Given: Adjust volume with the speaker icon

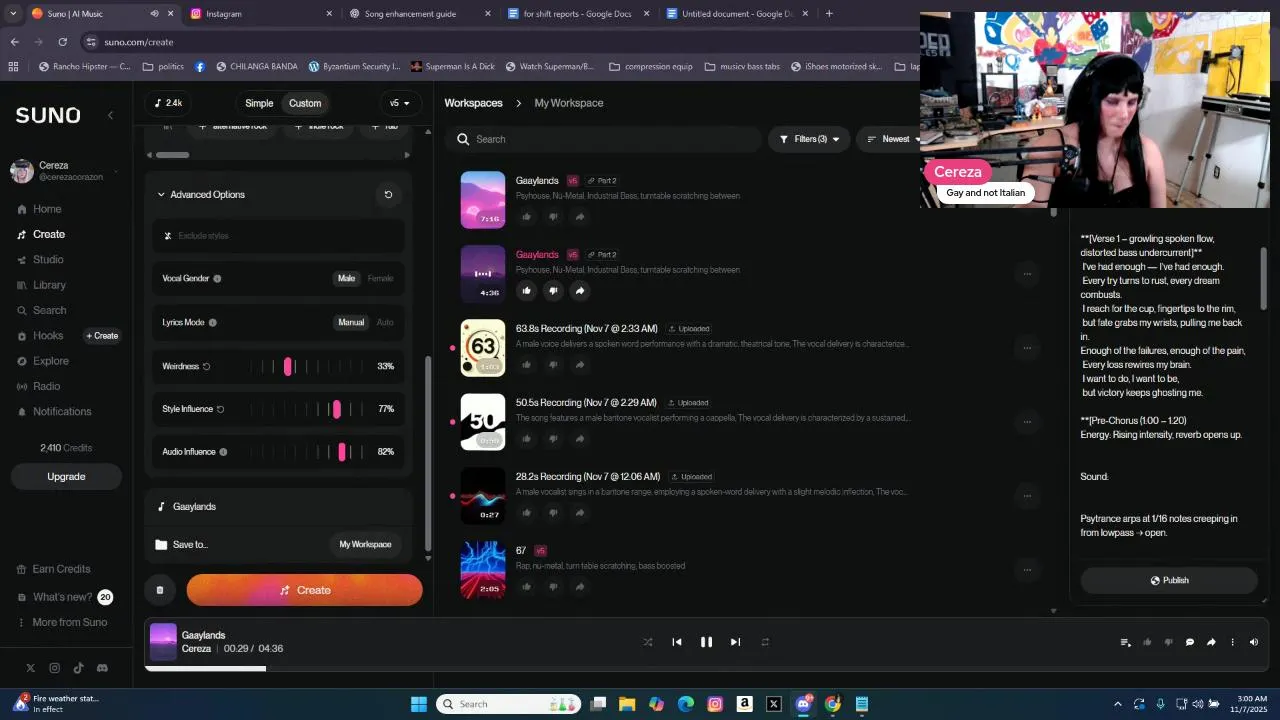Looking at the screenshot, I should click(x=1254, y=643).
